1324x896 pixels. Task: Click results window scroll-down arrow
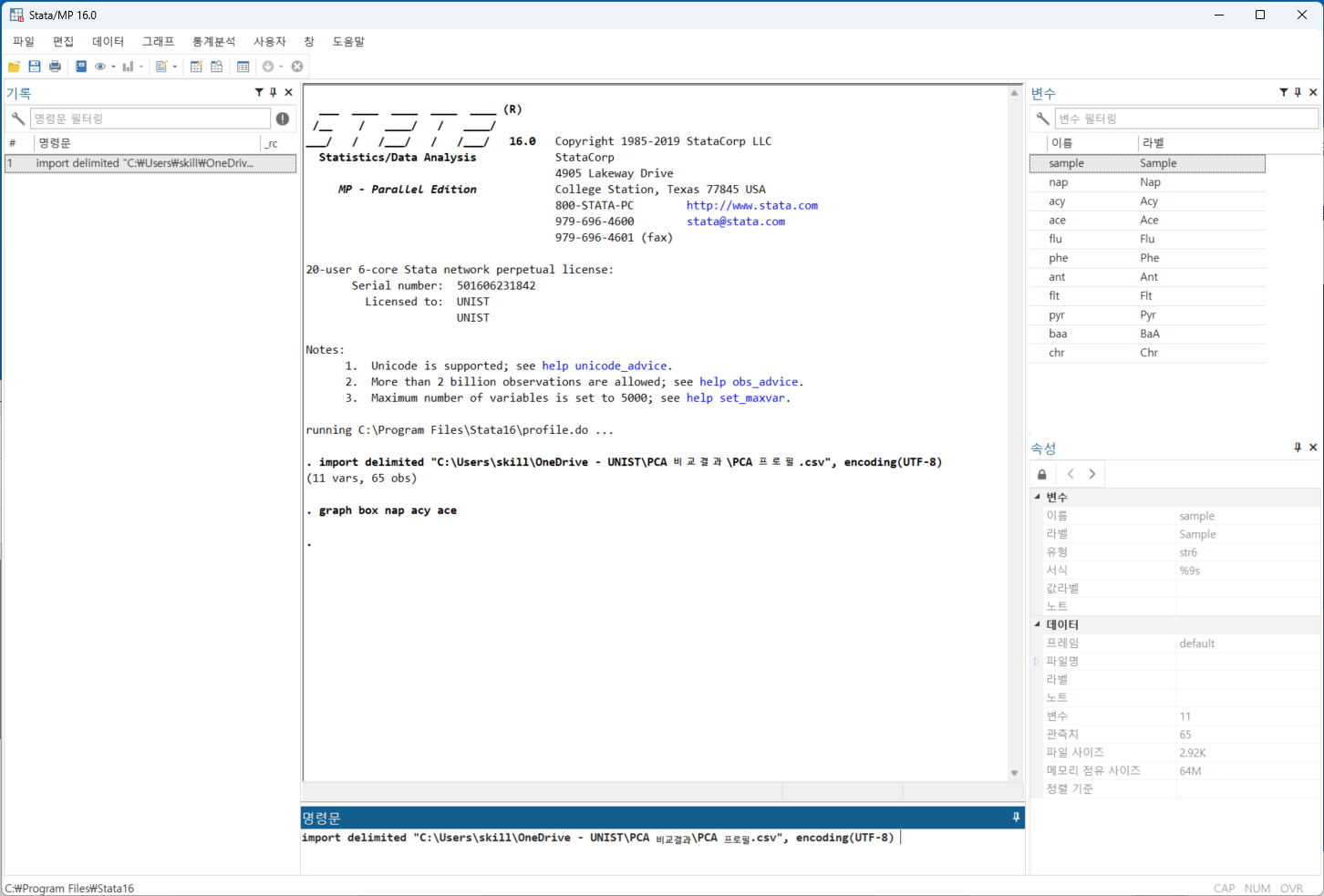(1014, 773)
